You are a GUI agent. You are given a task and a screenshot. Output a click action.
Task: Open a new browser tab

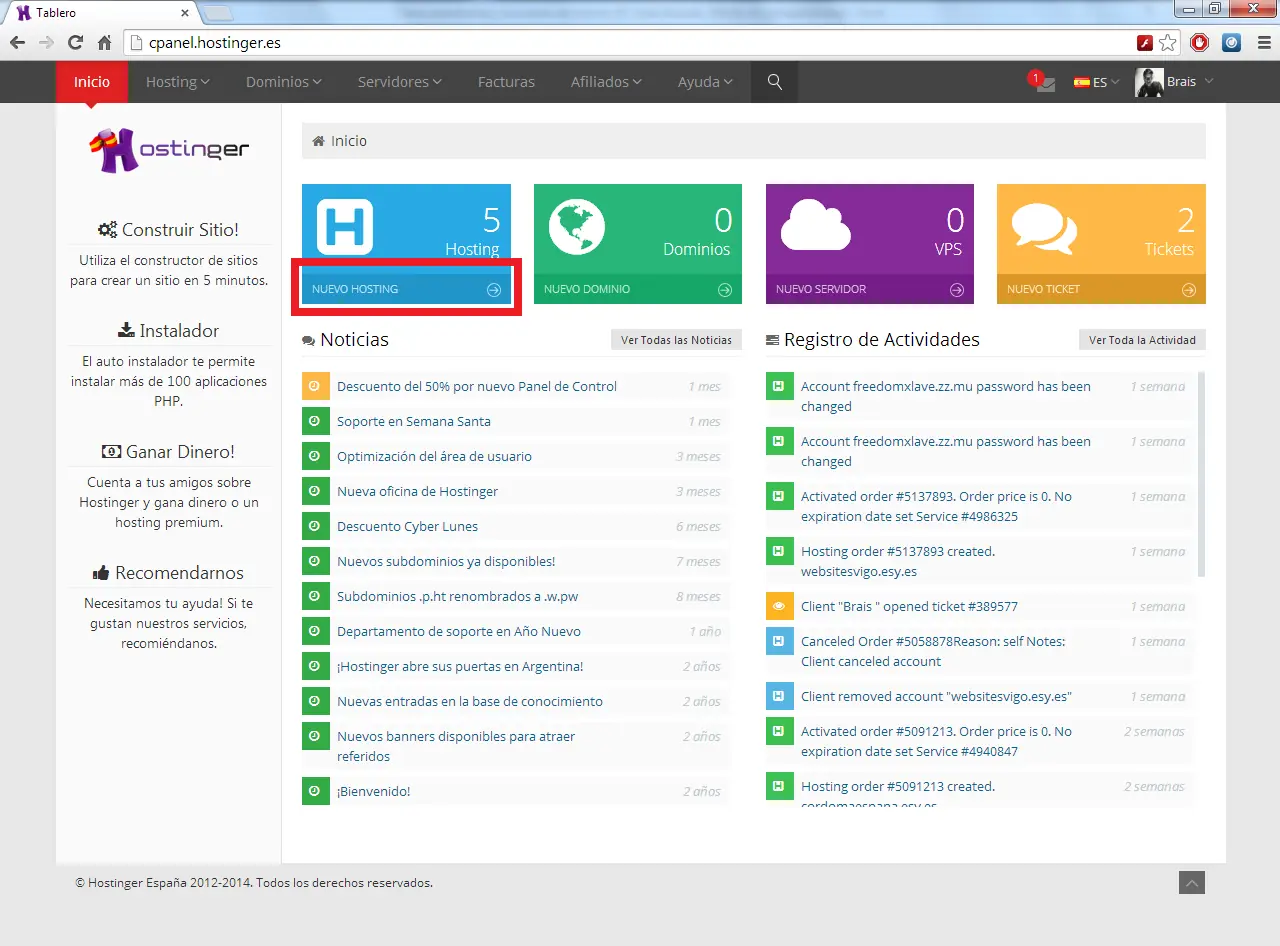click(218, 13)
